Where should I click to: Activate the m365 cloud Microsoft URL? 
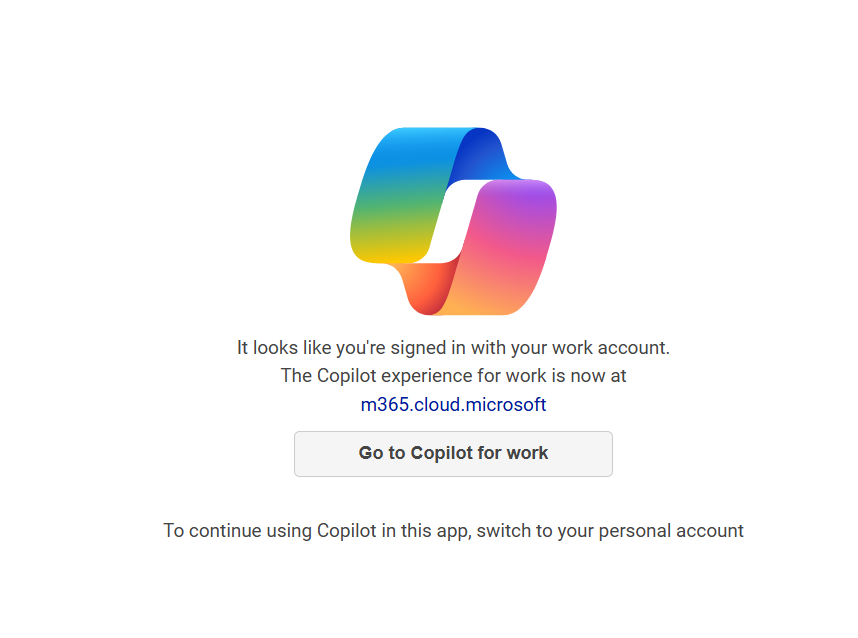coord(453,404)
